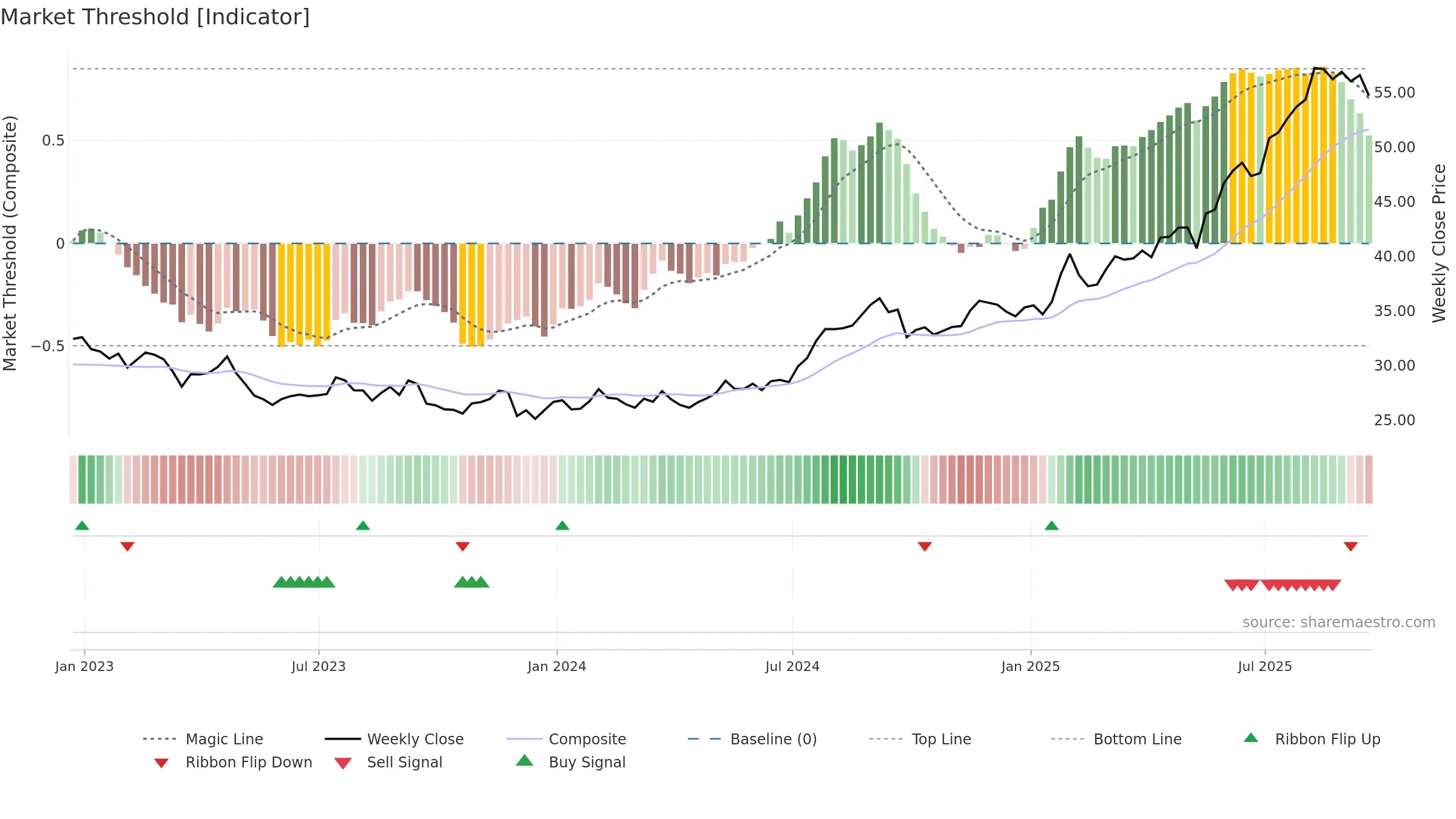
Task: Toggle the Bottom Line legend entry
Action: [x=1116, y=739]
